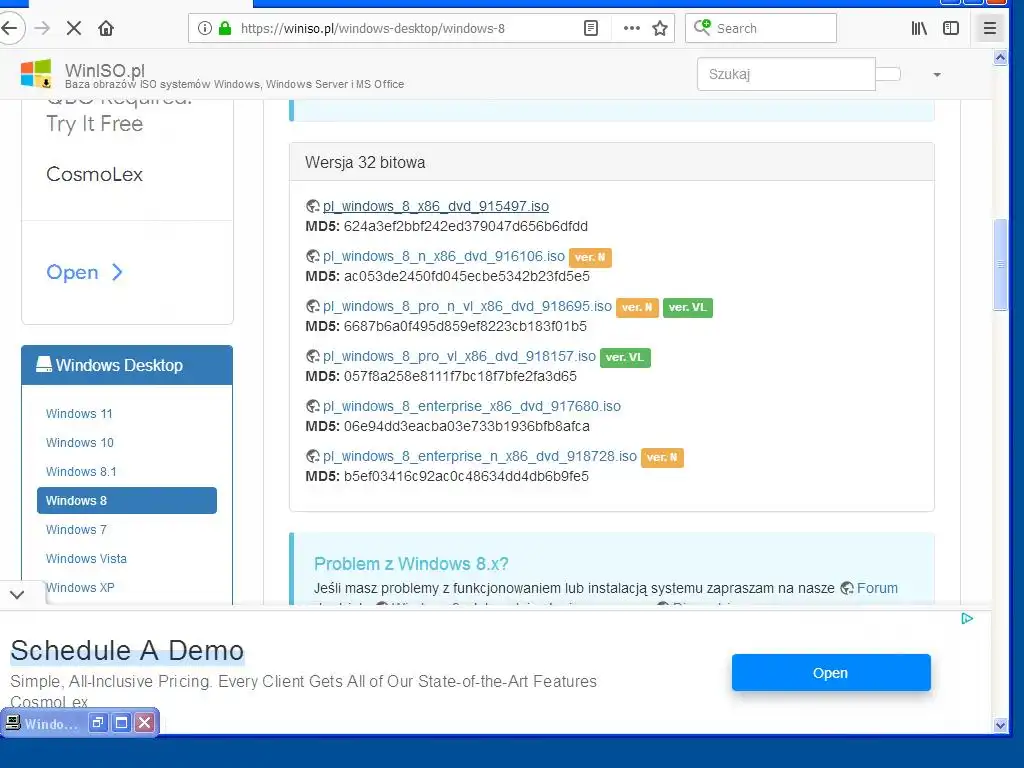Viewport: 1024px width, 768px height.
Task: Collapse bottom ad with the chevron-down tab
Action: [17, 595]
